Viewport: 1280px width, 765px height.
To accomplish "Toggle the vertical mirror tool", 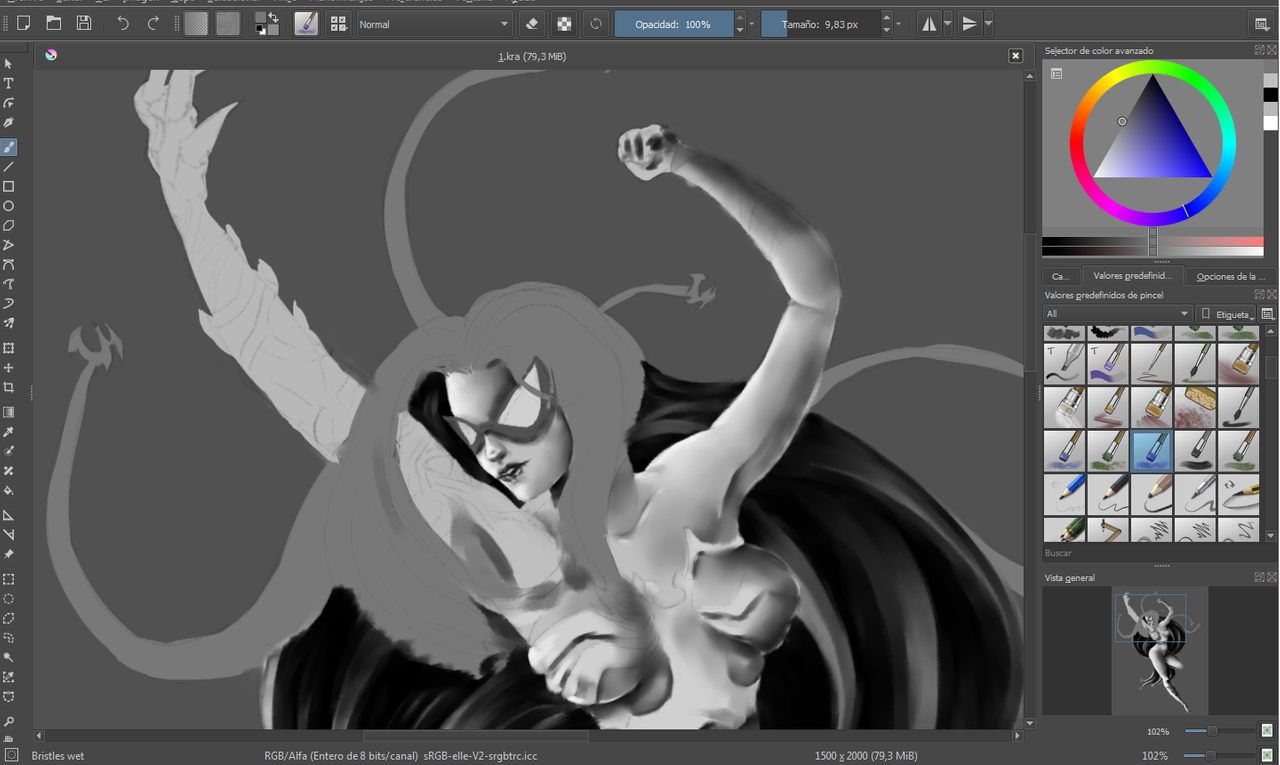I will tap(969, 24).
